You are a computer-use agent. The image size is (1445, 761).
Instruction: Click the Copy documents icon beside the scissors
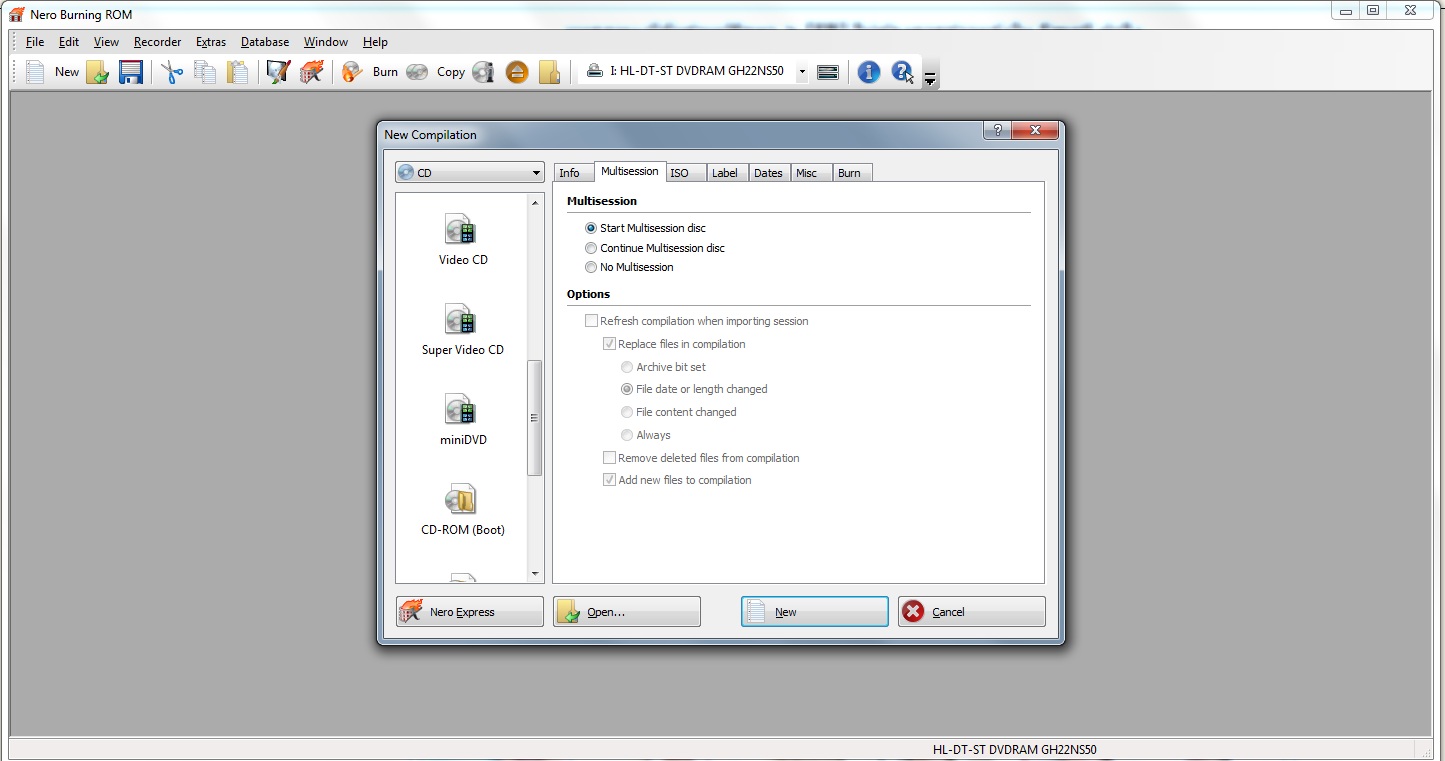(205, 72)
